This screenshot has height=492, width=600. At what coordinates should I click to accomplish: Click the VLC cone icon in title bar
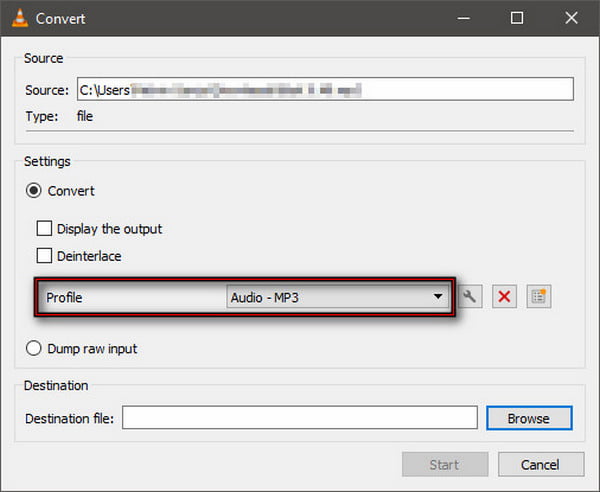(20, 18)
